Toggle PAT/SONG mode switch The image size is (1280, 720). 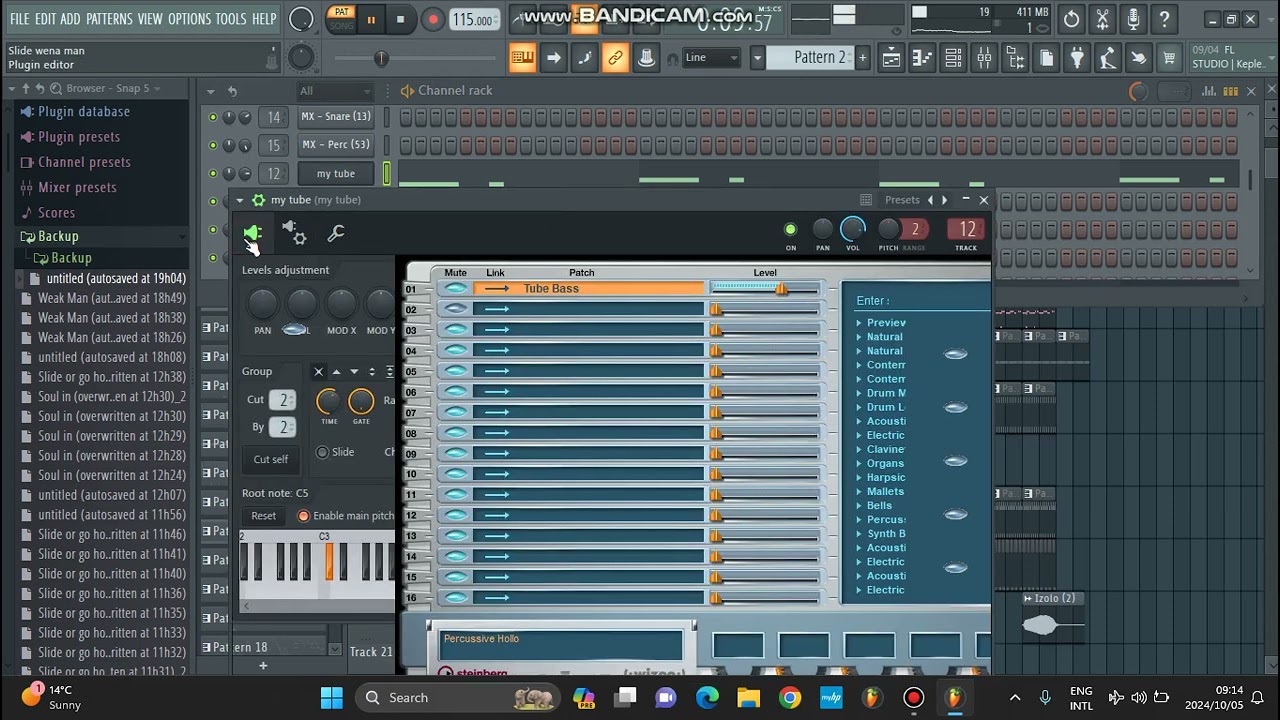coord(342,19)
